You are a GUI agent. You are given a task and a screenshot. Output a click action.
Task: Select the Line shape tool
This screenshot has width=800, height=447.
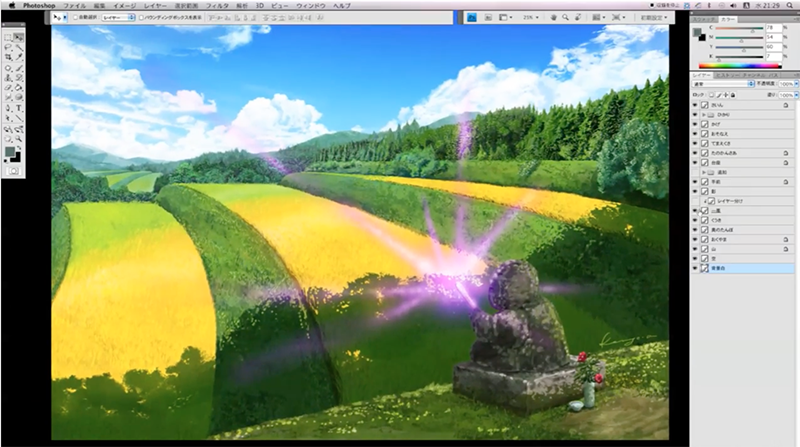coord(19,118)
